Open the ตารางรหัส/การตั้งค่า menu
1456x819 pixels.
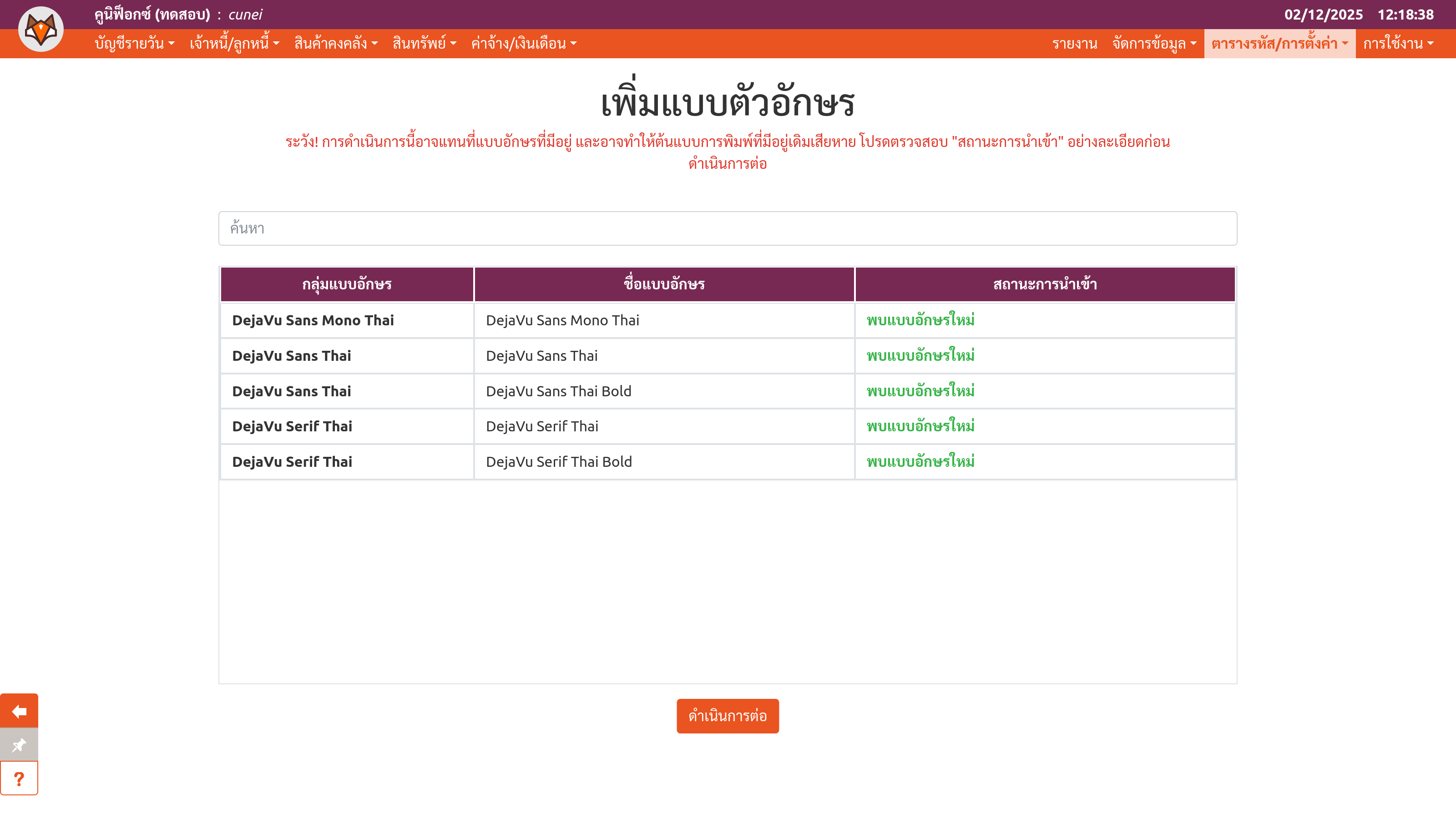click(1279, 44)
